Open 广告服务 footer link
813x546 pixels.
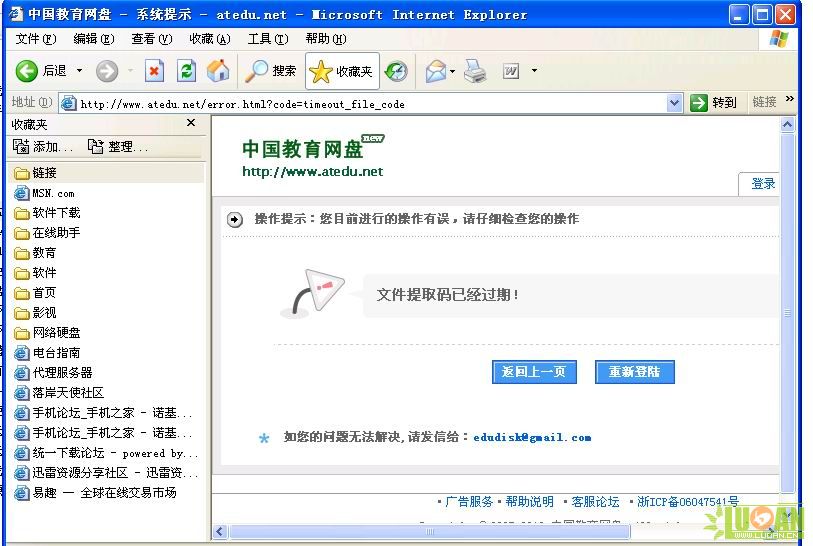point(469,501)
